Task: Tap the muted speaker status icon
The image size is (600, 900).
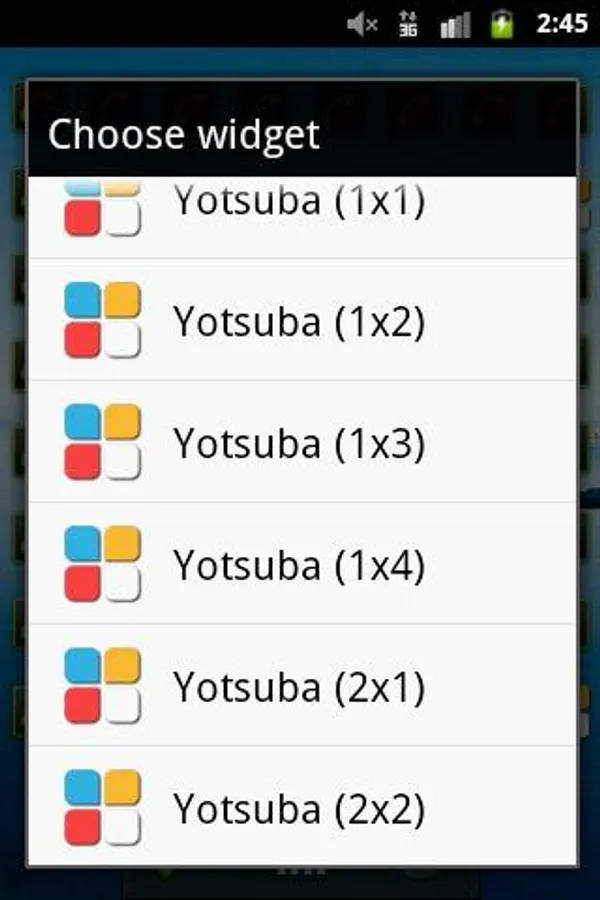Action: (362, 24)
